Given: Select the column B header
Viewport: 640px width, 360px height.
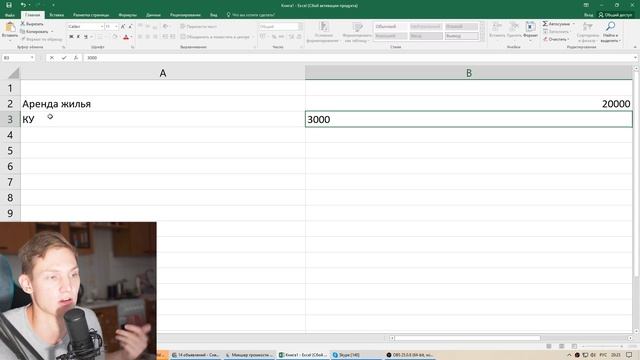Looking at the screenshot, I should (469, 73).
